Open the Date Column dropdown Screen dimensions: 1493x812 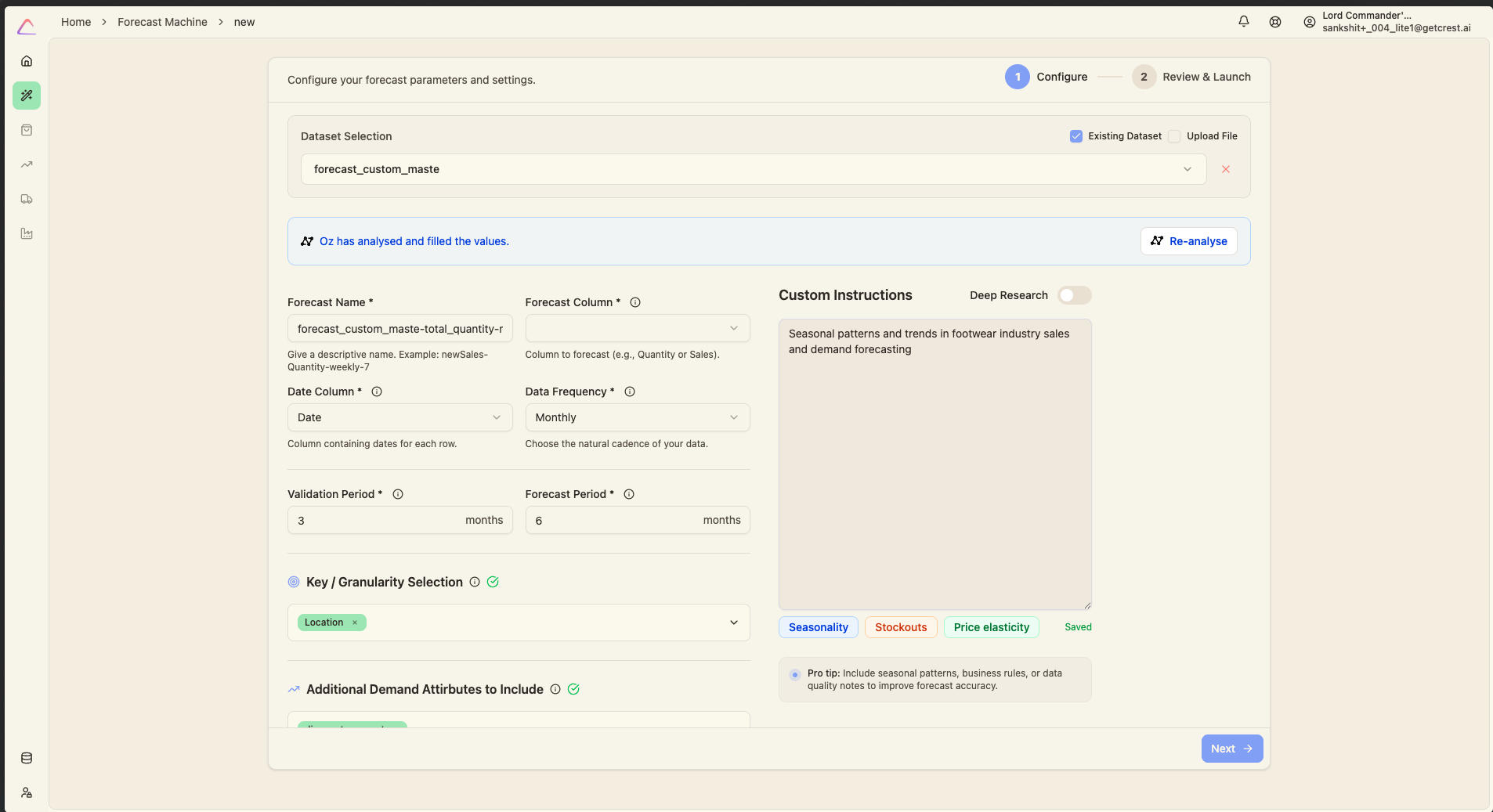pos(400,417)
